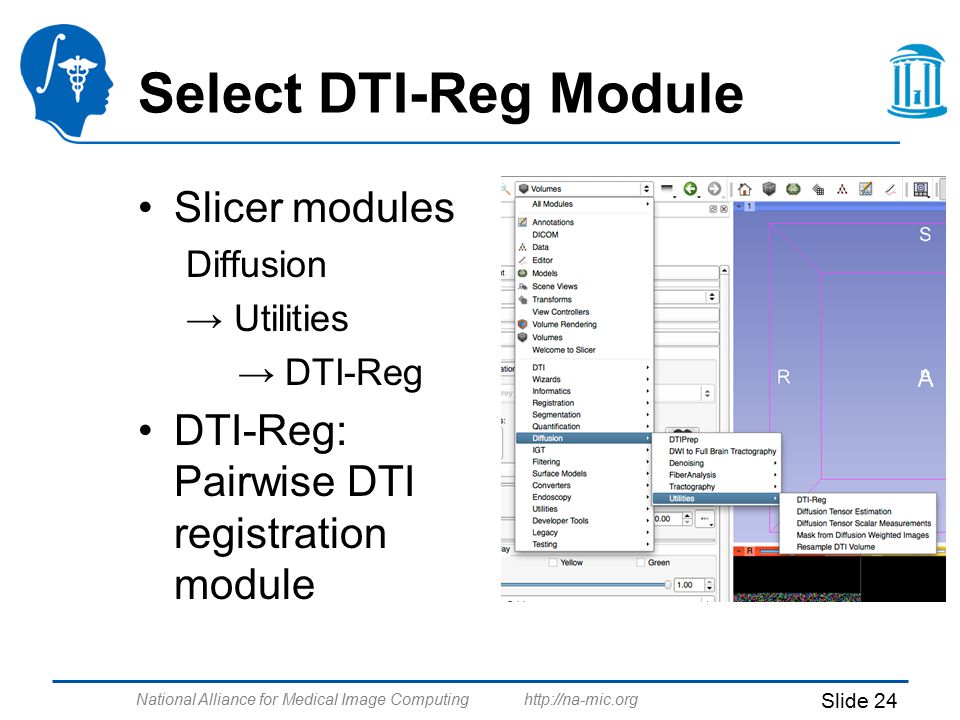Open the Volumes module selector combo box
960x720 pixels.
[x=584, y=189]
